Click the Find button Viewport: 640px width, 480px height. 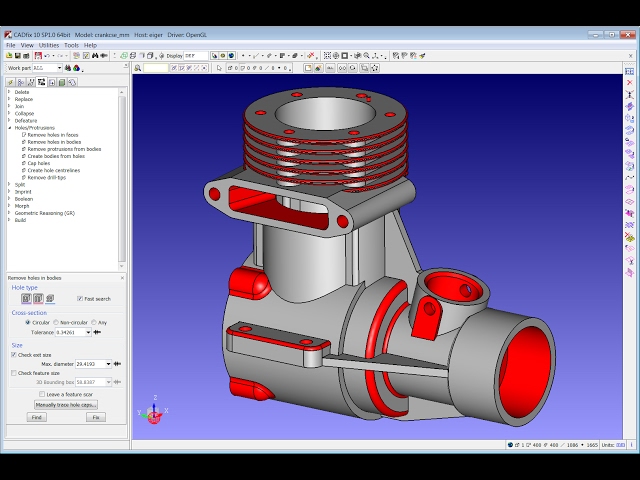click(37, 417)
